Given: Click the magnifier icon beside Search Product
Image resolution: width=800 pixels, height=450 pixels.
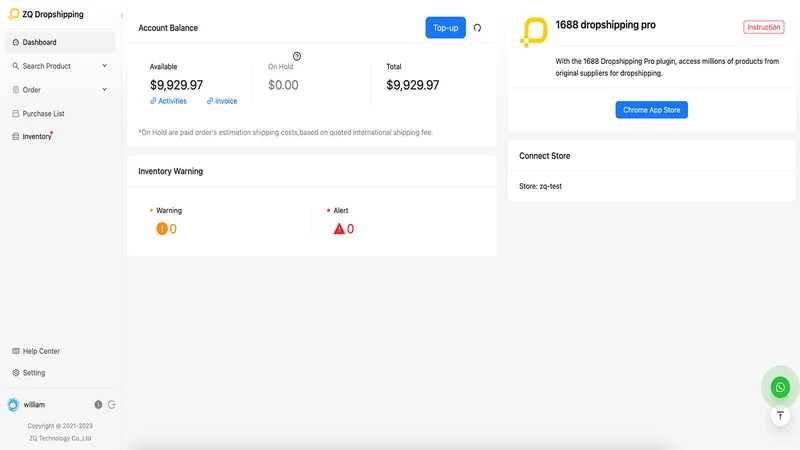Looking at the screenshot, I should click(x=16, y=66).
